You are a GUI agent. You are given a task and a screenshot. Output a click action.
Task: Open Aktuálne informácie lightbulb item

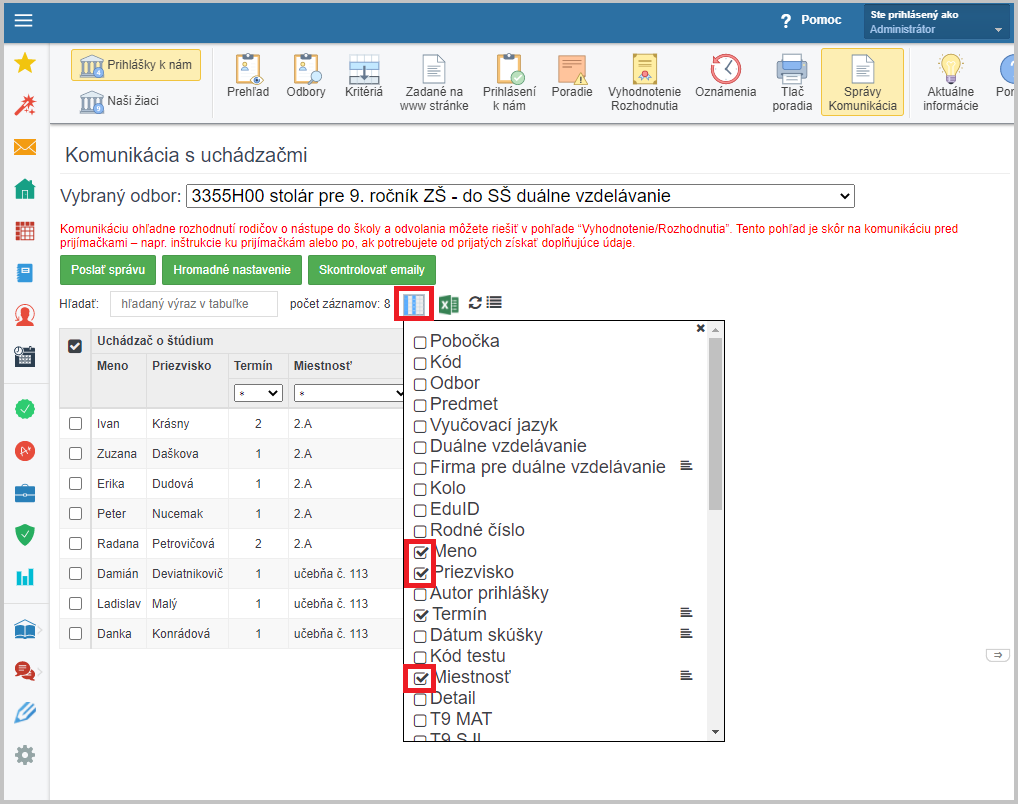coord(950,83)
